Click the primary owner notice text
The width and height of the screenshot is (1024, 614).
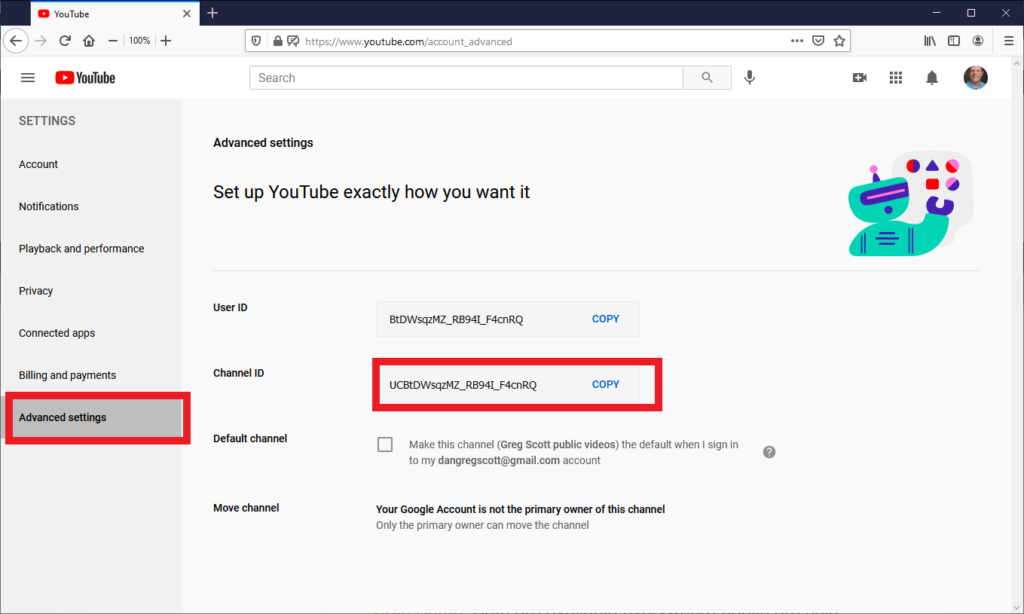tap(520, 509)
